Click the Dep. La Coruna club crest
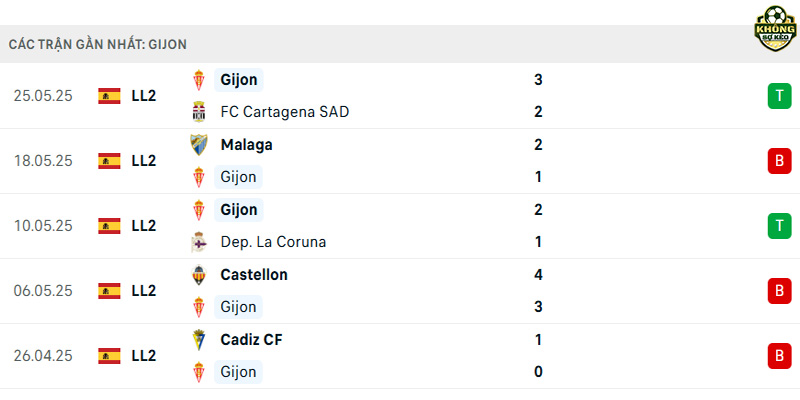Screen dimensions: 800x400 pyautogui.click(x=198, y=242)
